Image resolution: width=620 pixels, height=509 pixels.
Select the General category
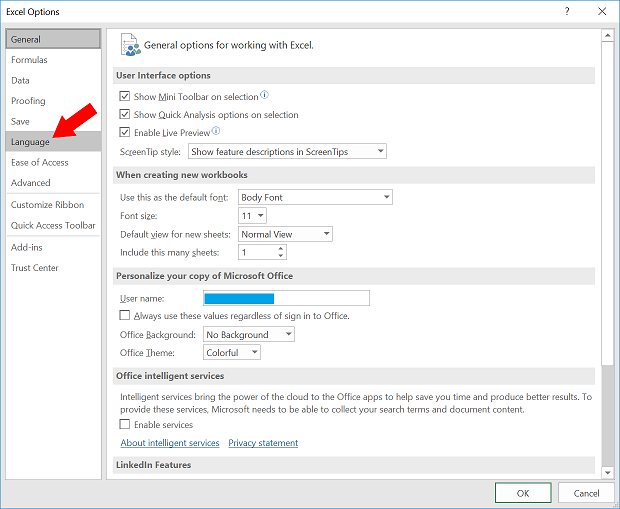53,39
